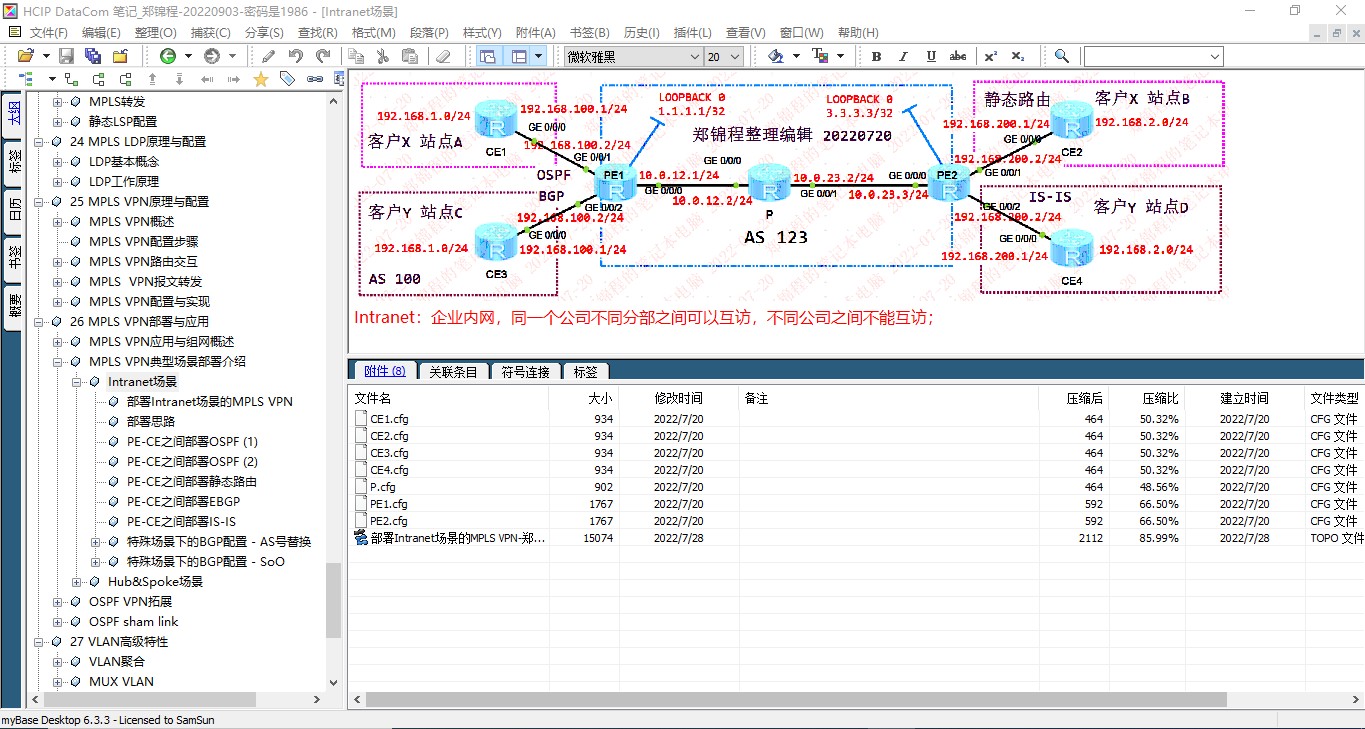1365x729 pixels.
Task: Click the eraser clear-formatting icon
Action: coord(444,56)
